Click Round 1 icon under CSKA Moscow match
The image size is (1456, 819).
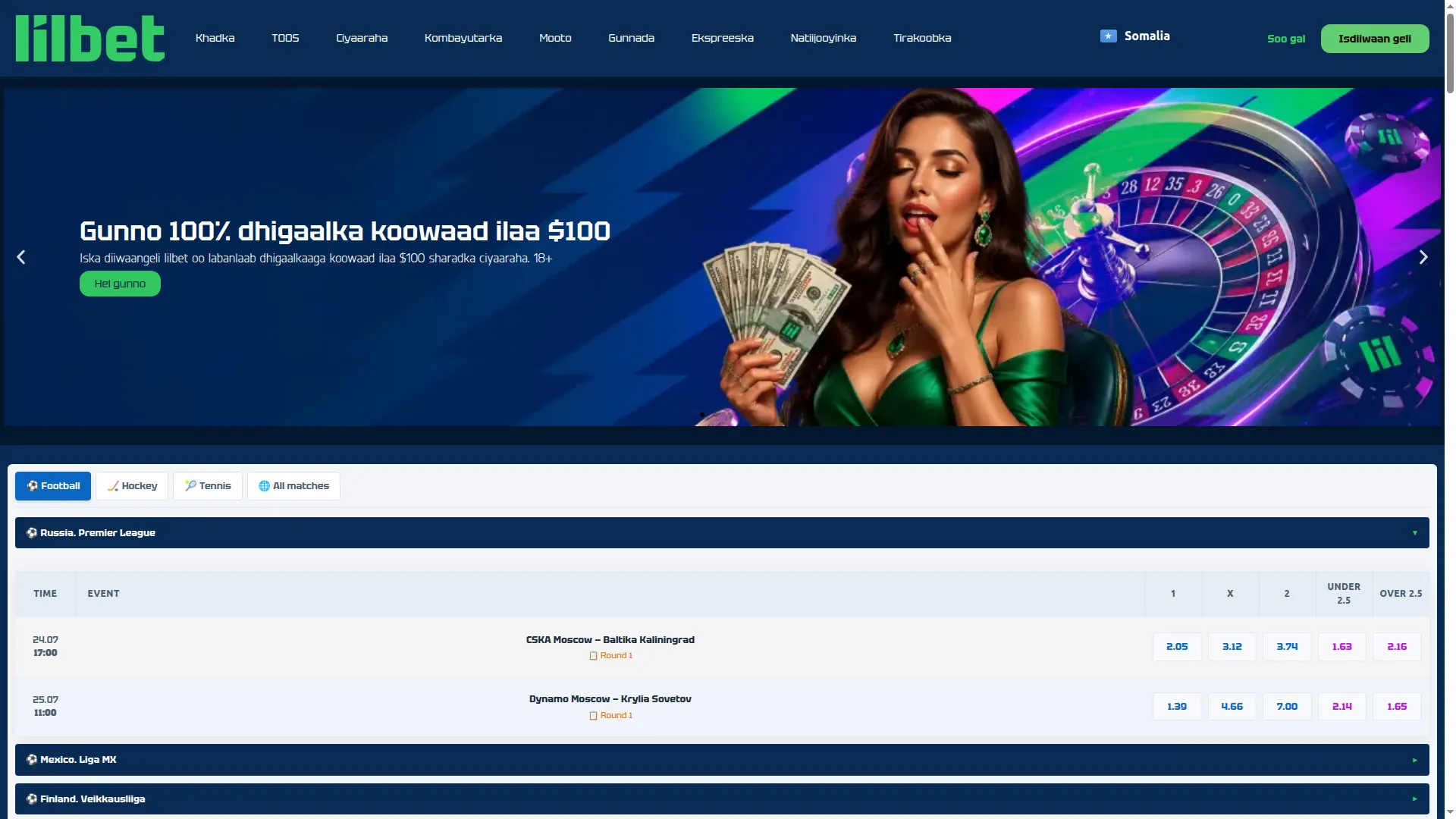point(593,656)
